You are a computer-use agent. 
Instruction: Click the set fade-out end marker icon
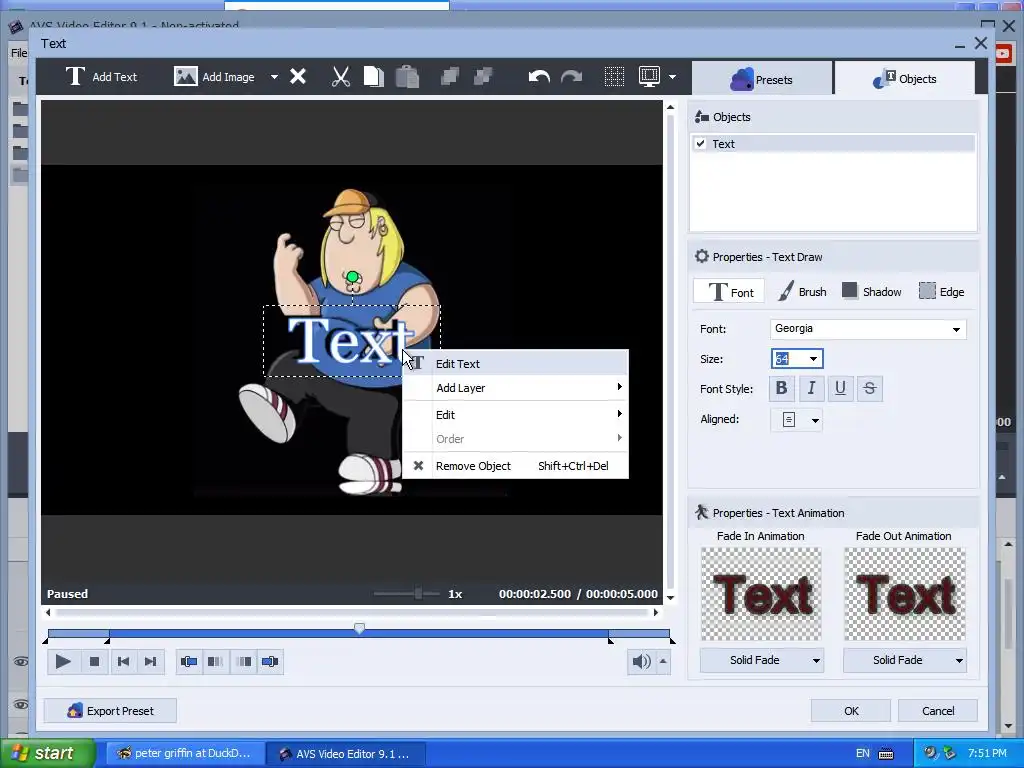point(270,662)
